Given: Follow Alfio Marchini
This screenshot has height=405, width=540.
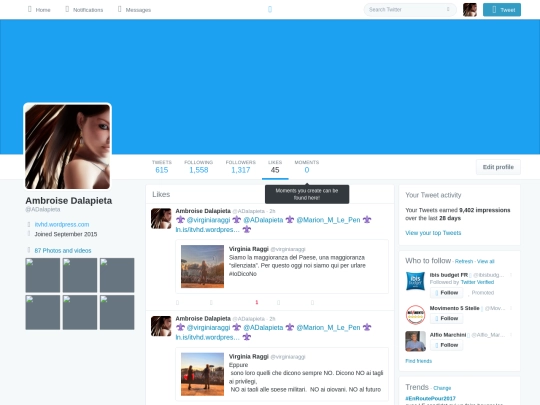Looking at the screenshot, I should coord(446,345).
